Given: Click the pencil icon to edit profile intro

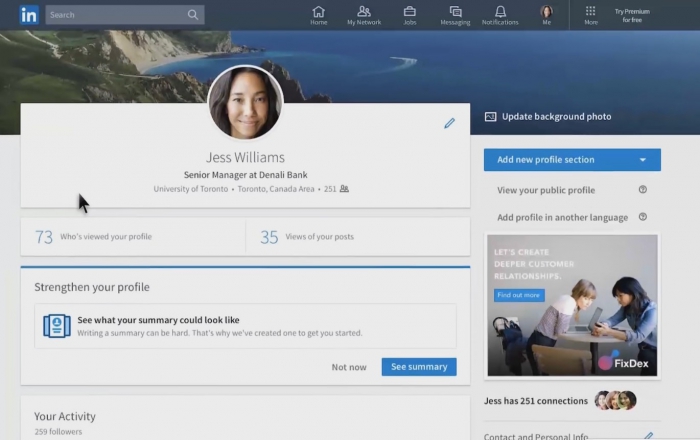Looking at the screenshot, I should [449, 124].
